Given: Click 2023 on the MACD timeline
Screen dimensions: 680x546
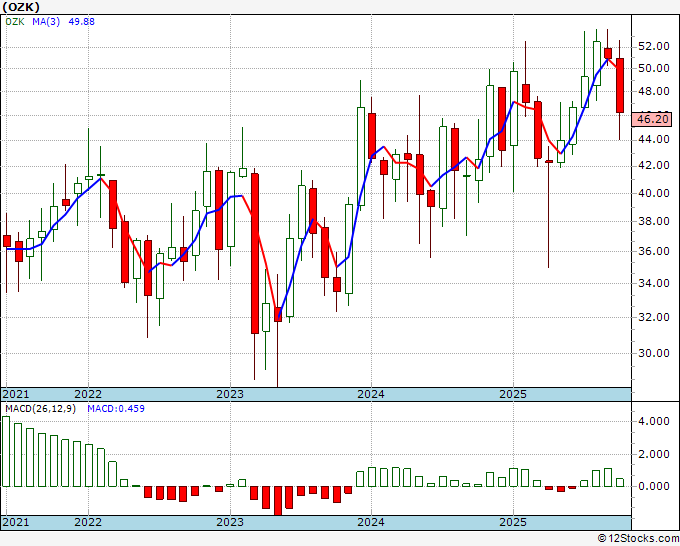Looking at the screenshot, I should [x=230, y=522].
